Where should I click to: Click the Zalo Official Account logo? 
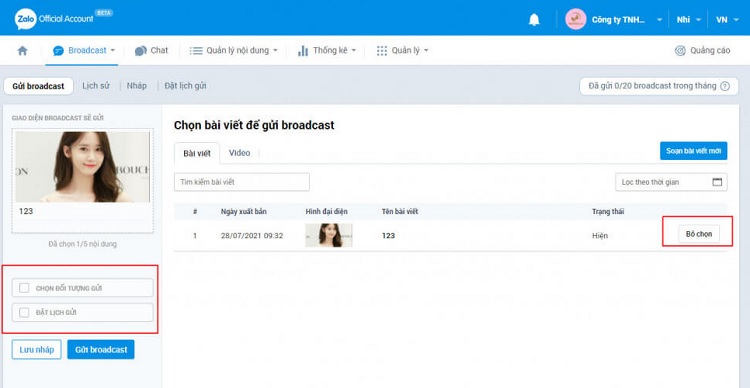point(63,19)
